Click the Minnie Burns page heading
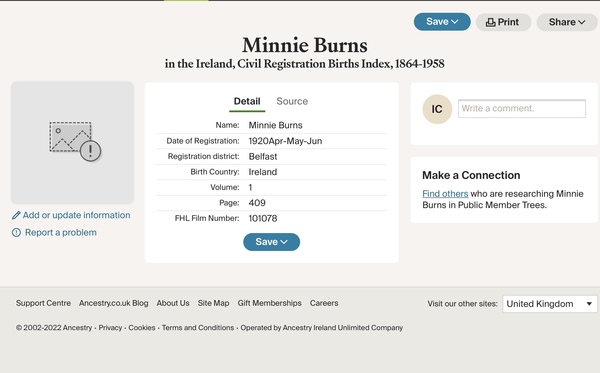Image resolution: width=600 pixels, height=373 pixels. pyautogui.click(x=305, y=45)
